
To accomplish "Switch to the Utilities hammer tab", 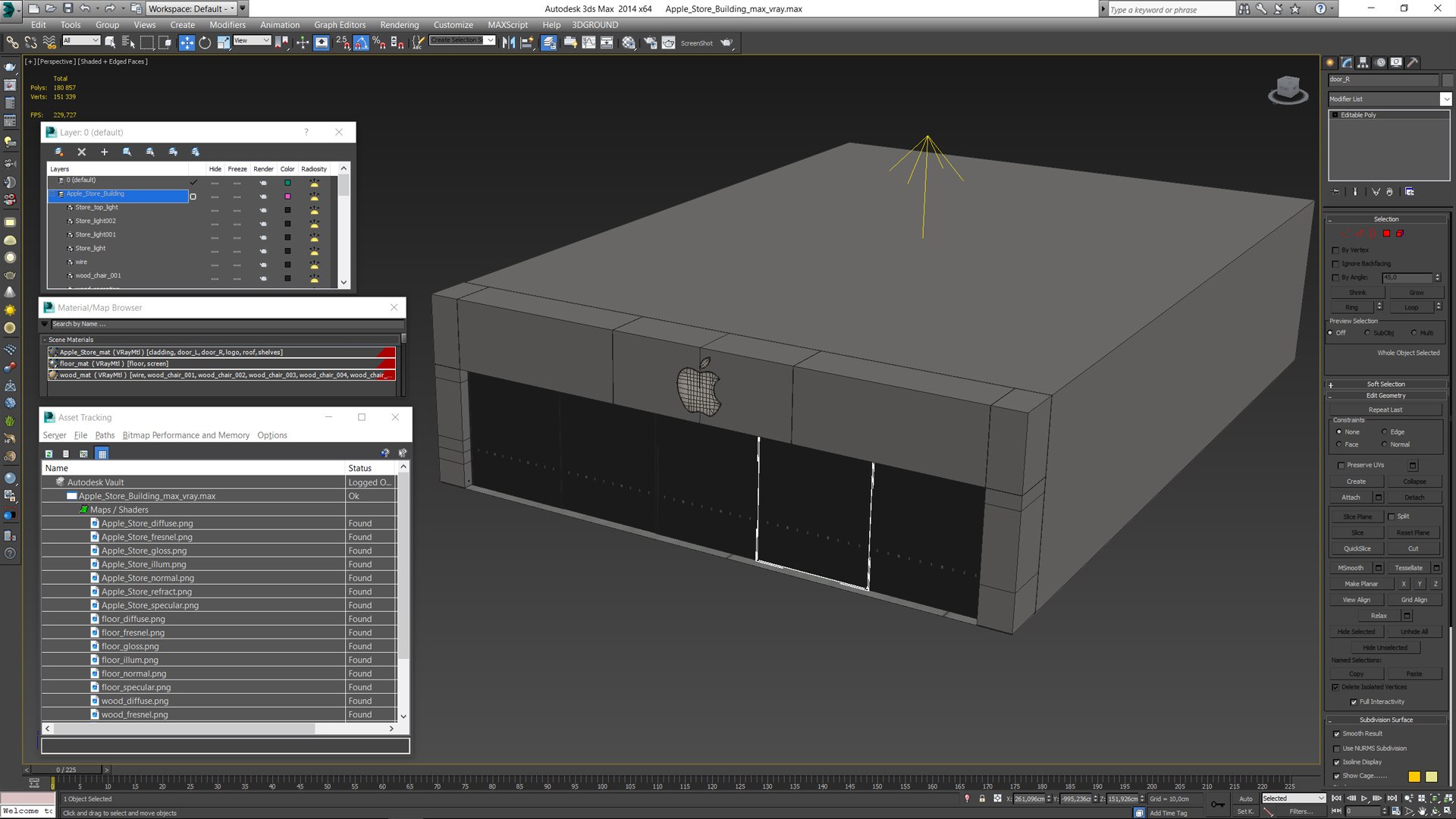I will point(1413,63).
